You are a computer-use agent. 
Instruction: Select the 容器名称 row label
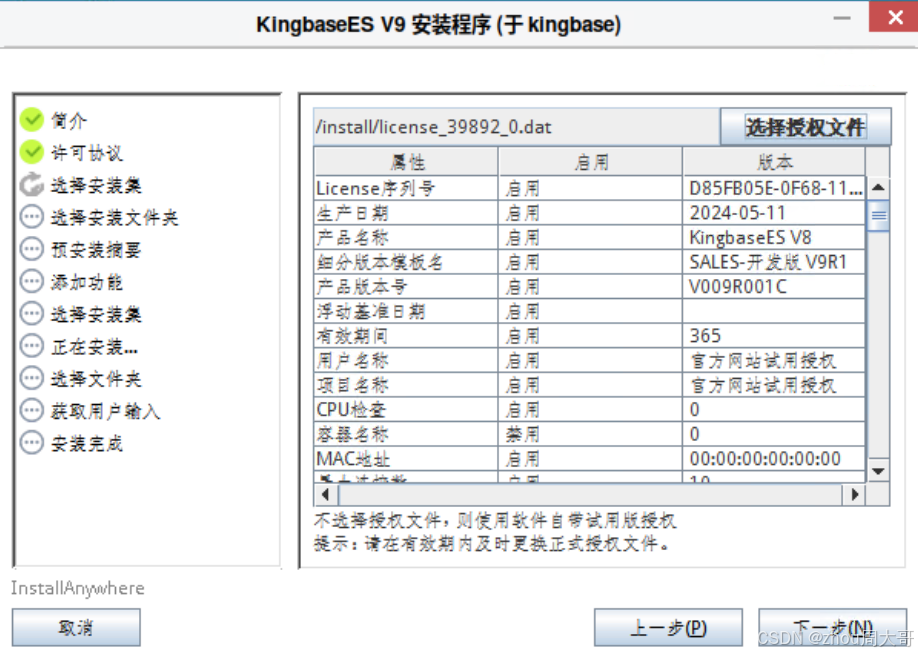pos(352,434)
